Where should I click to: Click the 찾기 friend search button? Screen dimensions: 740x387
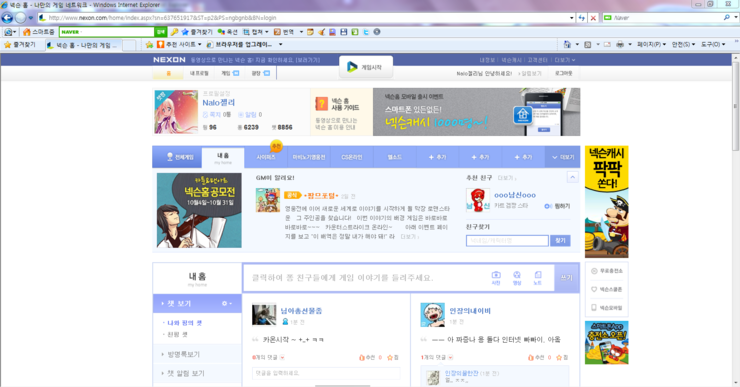560,241
